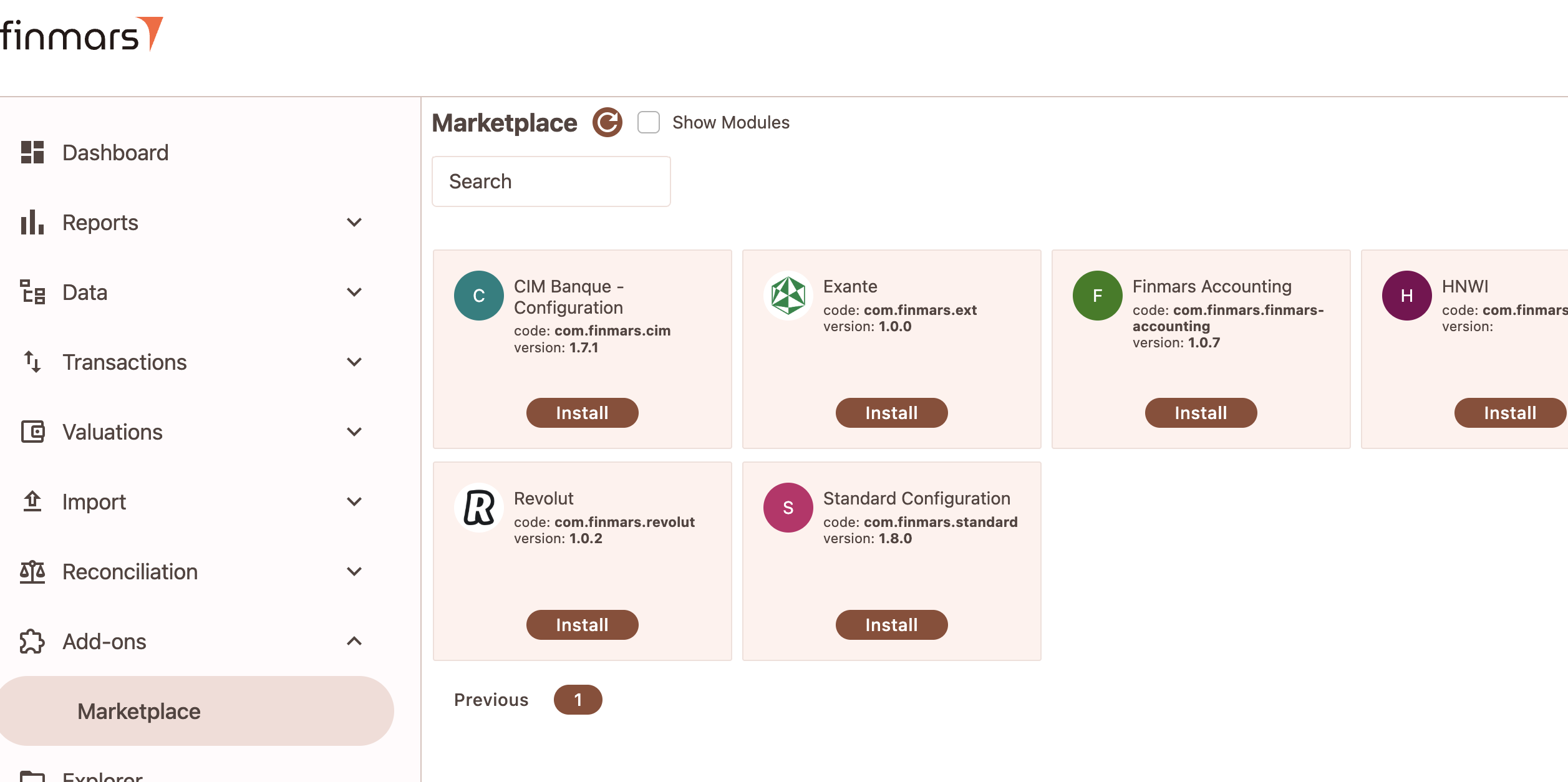Install the Standard Configuration package
The image size is (1568, 782).
[x=892, y=625]
